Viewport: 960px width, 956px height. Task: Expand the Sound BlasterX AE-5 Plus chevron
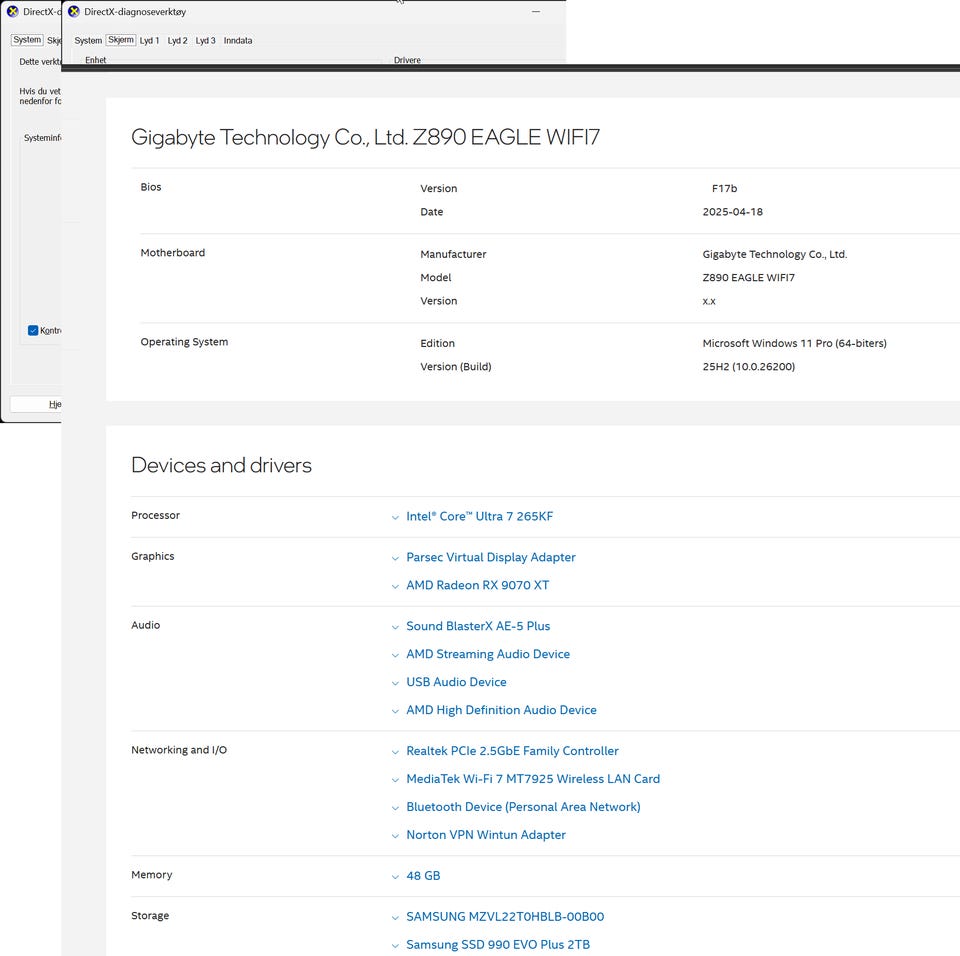click(395, 627)
